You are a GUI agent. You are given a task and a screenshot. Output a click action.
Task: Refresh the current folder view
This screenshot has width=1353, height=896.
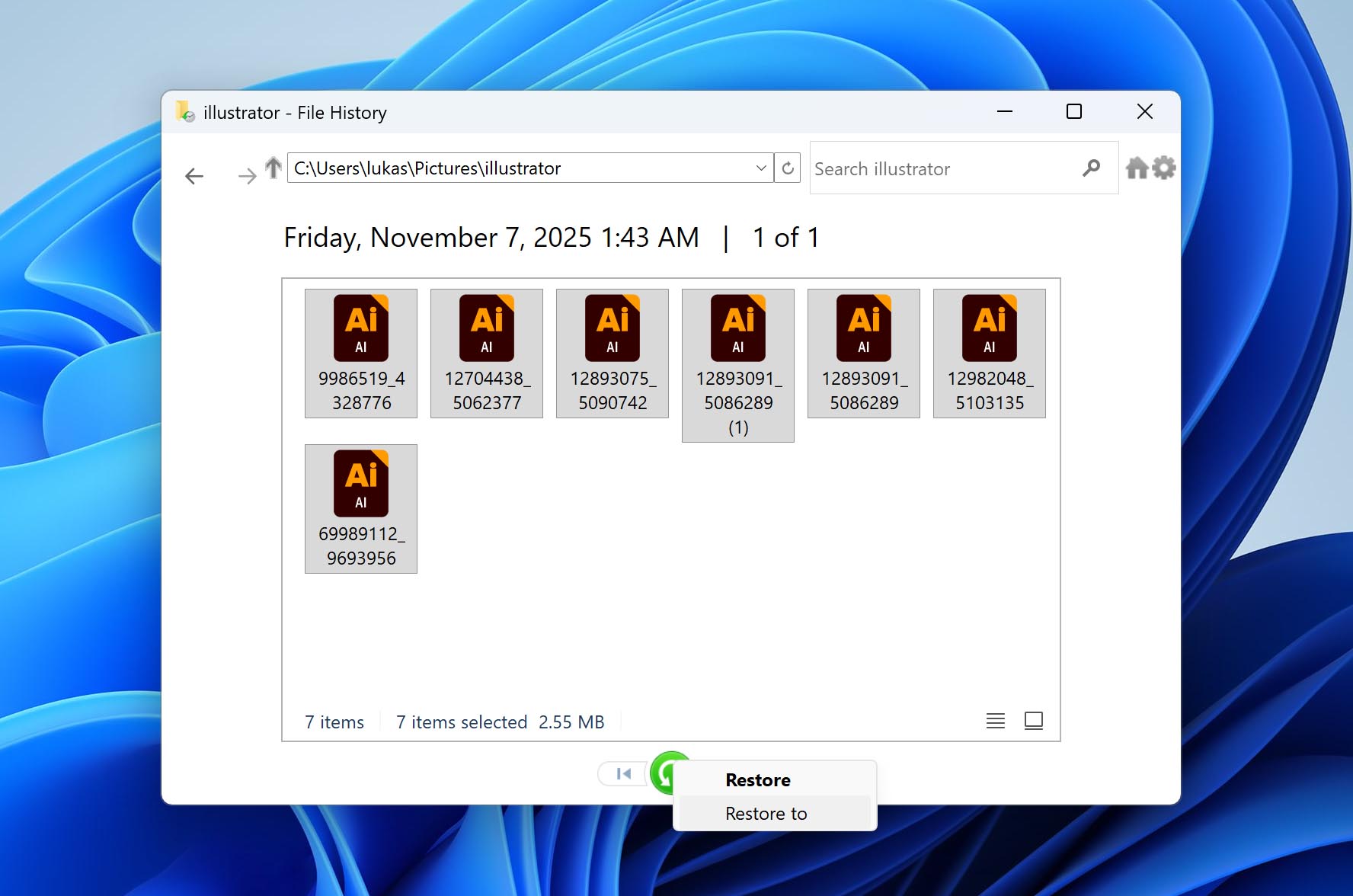pos(788,168)
